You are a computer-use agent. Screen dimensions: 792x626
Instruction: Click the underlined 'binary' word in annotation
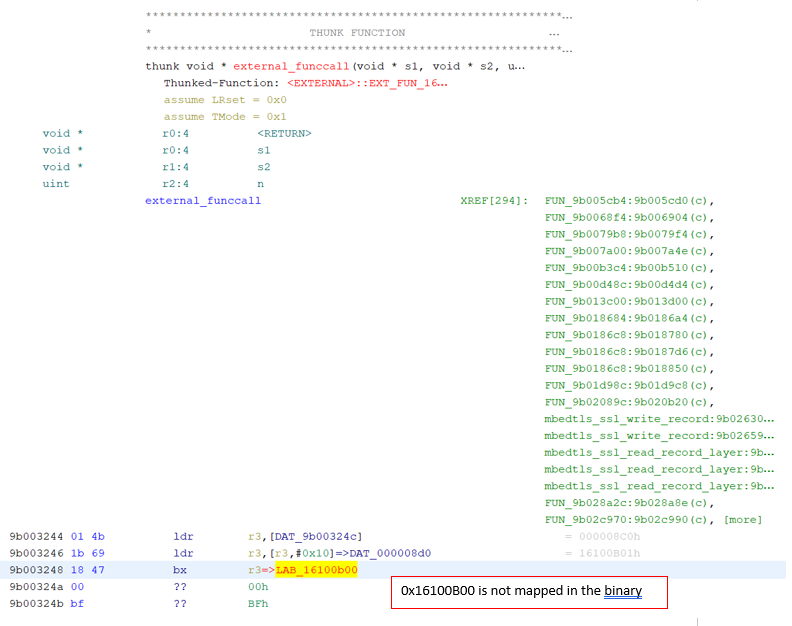click(x=623, y=591)
